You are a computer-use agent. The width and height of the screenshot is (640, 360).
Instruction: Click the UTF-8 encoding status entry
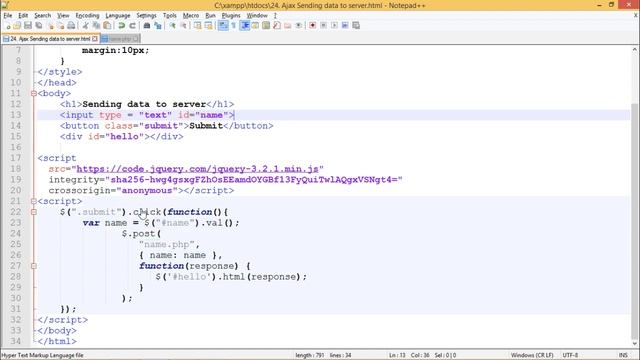click(570, 355)
